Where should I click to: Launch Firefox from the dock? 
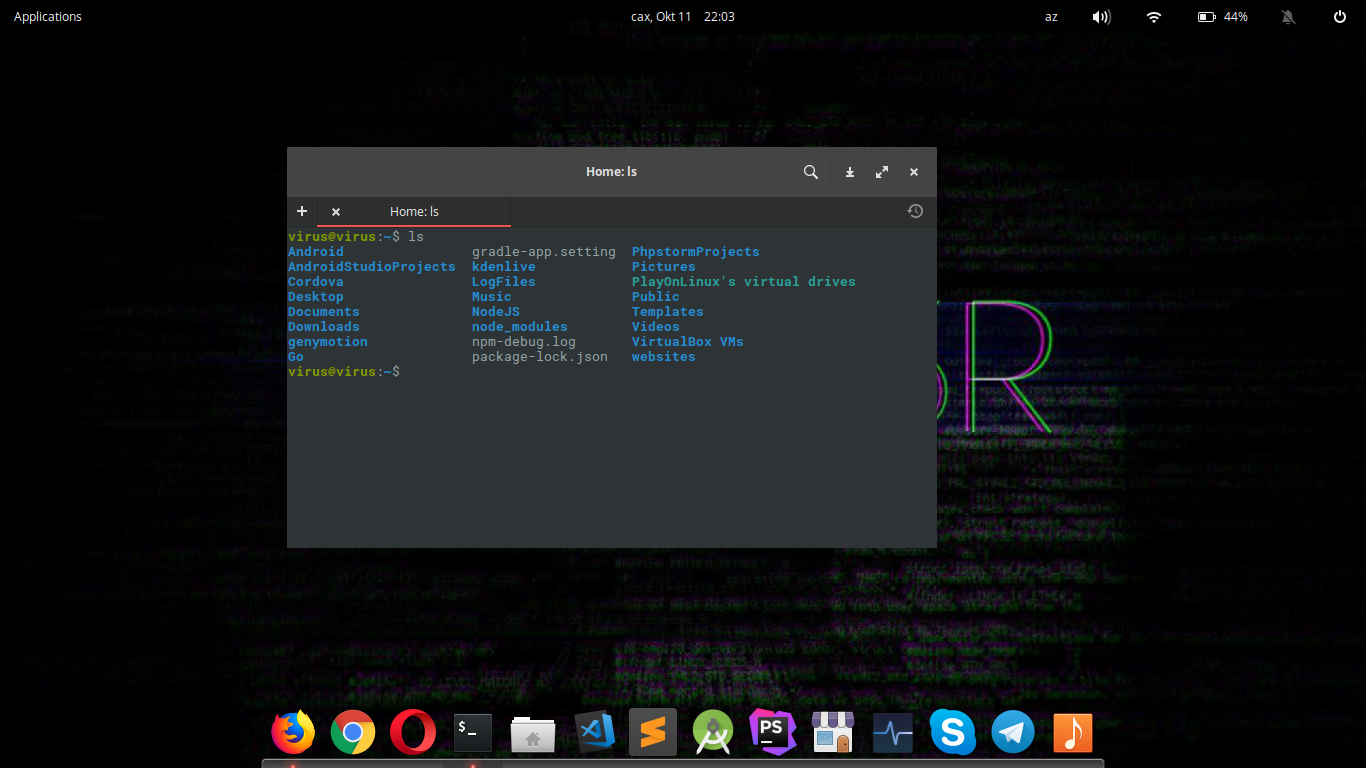[x=293, y=733]
